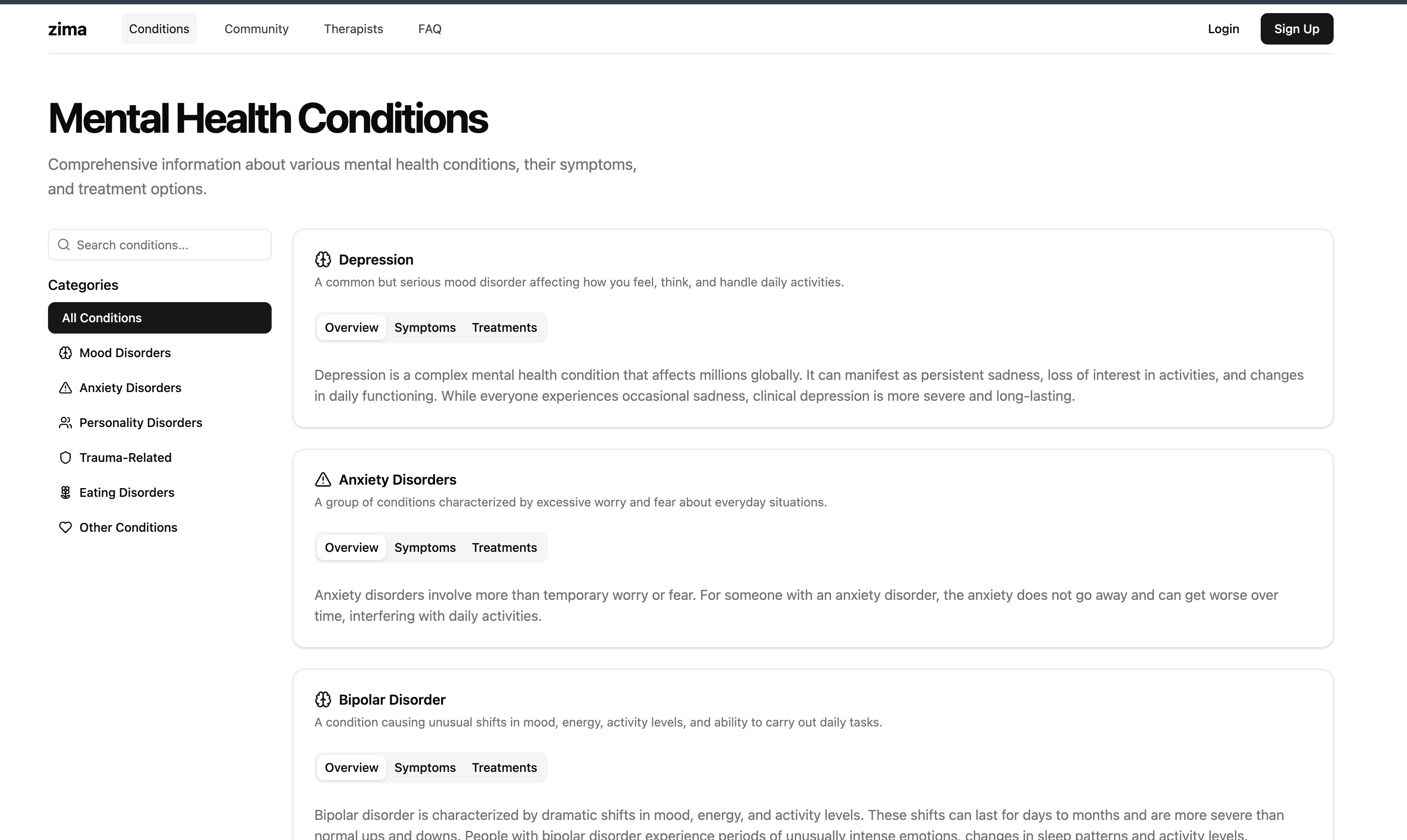Click the brain icon on Depression card
Viewport: 1407px width, 840px height.
click(323, 260)
